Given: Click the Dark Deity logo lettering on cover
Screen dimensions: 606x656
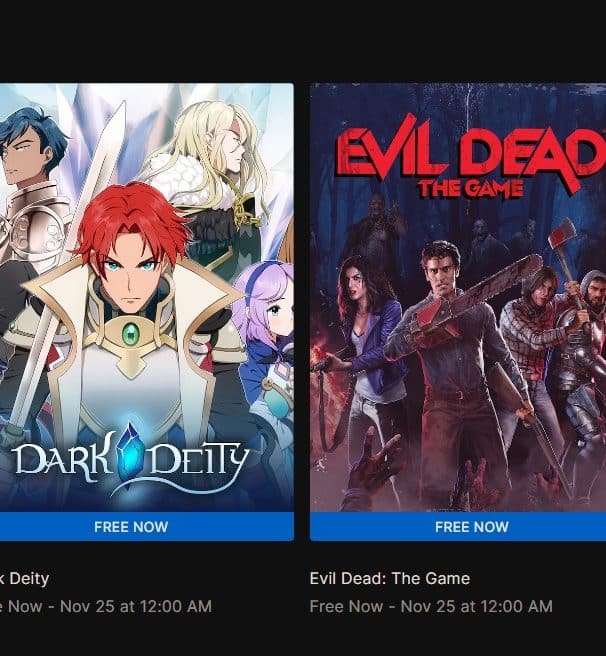Looking at the screenshot, I should tap(132, 459).
